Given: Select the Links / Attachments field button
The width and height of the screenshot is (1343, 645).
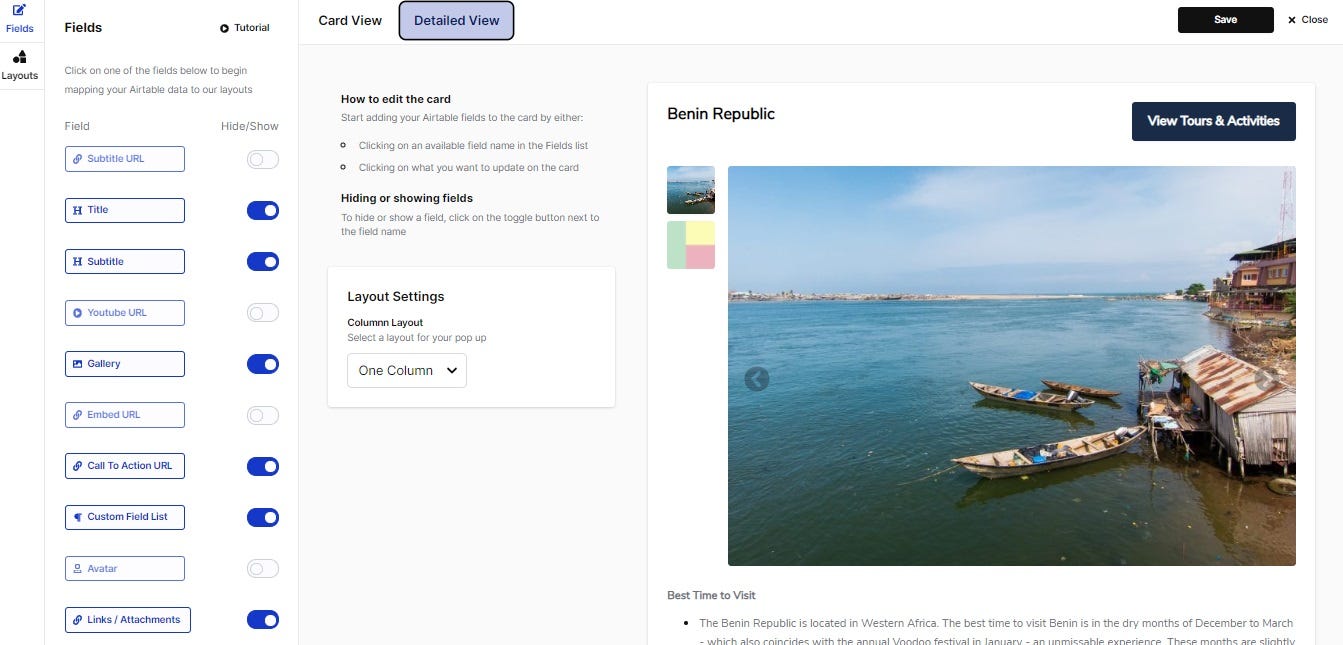Looking at the screenshot, I should [128, 620].
